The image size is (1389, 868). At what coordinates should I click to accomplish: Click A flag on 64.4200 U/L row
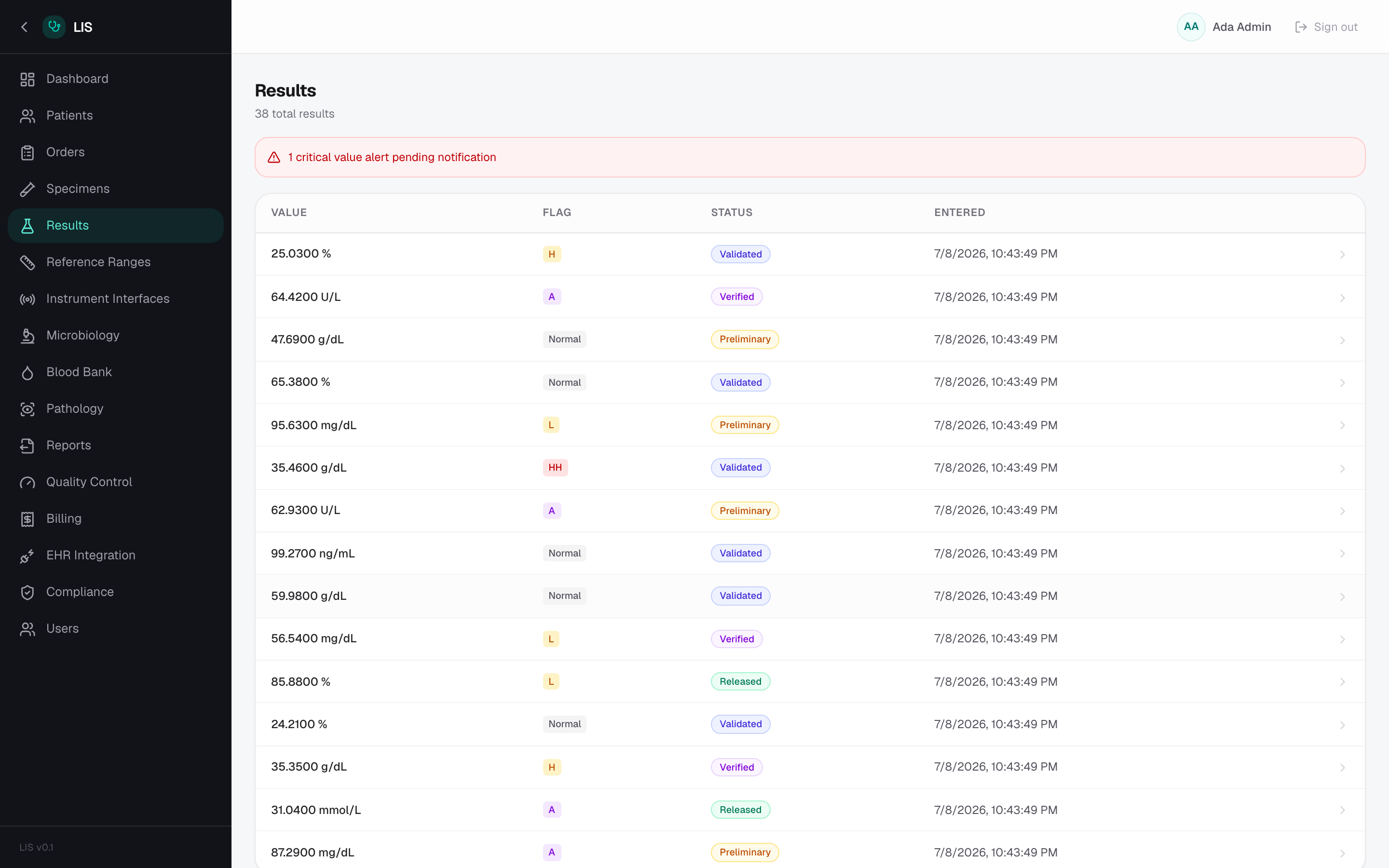click(x=552, y=297)
